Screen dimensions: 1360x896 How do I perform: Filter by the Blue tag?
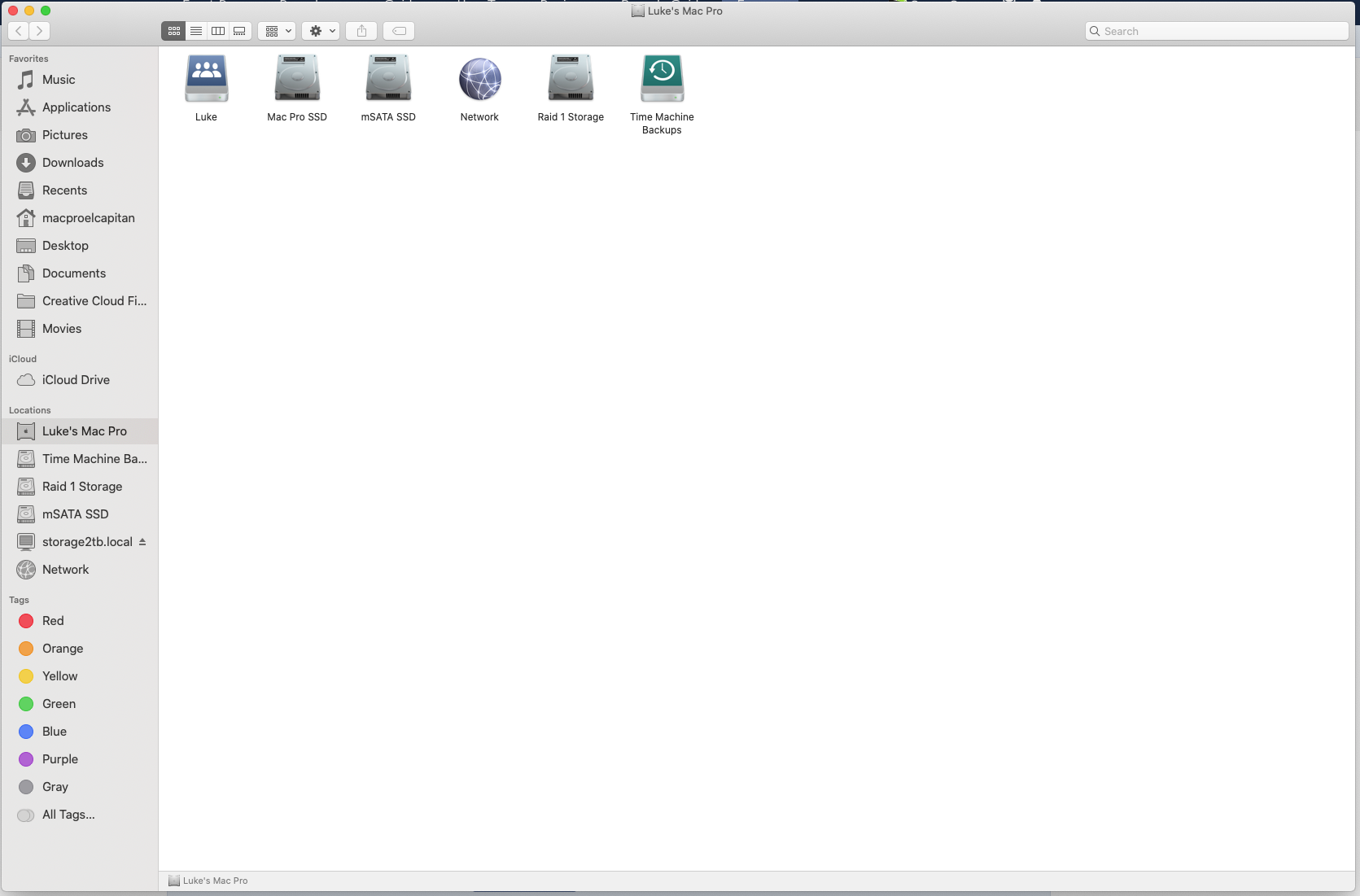(80, 732)
